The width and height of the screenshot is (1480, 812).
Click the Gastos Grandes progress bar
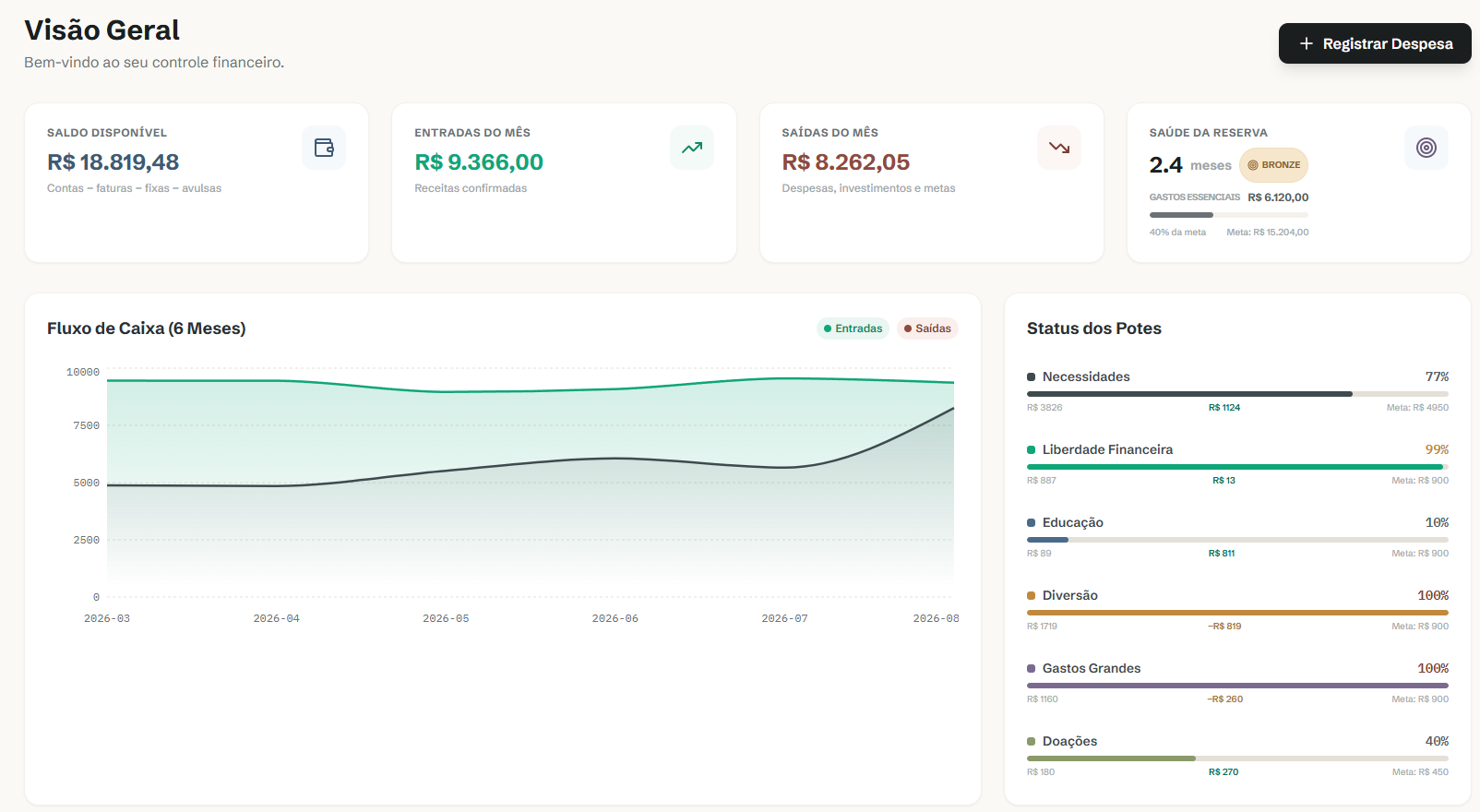click(1237, 686)
